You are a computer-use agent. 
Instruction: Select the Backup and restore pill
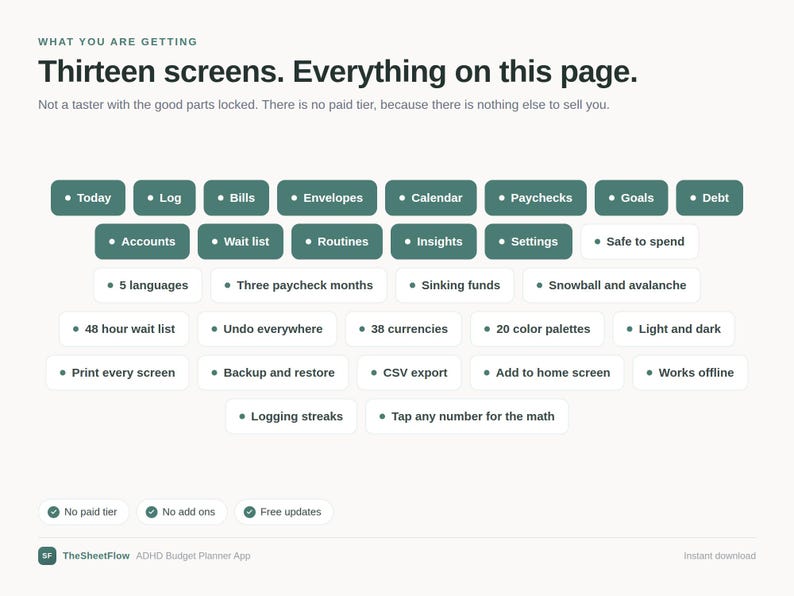(x=273, y=373)
